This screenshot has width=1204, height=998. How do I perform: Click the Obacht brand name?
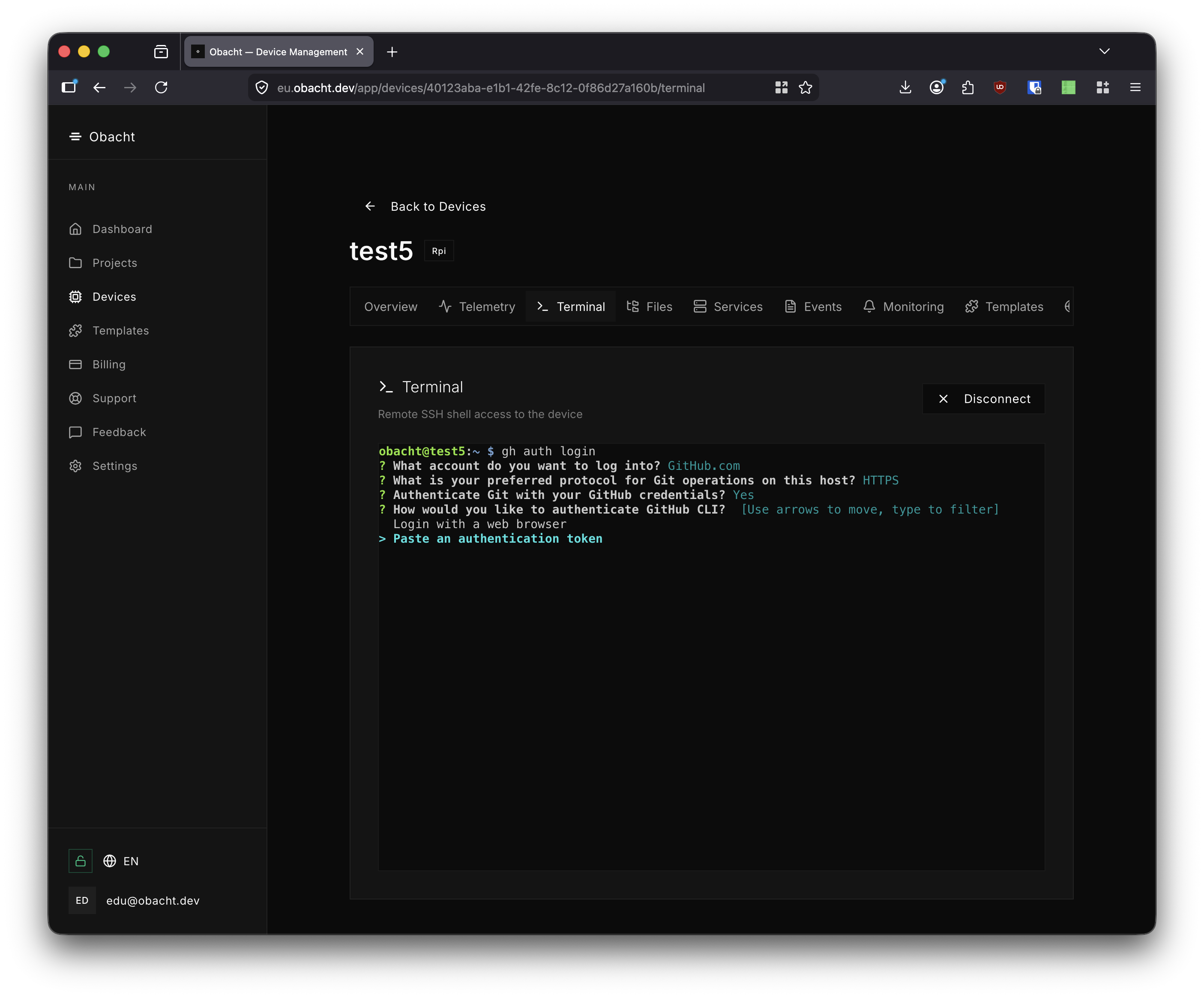pyautogui.click(x=112, y=137)
